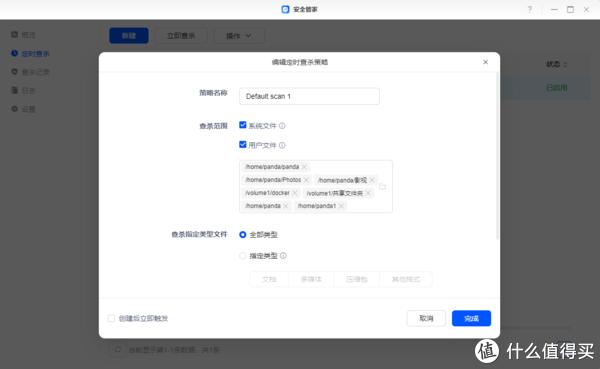The image size is (600, 369).
Task: Select the 全部类型 all types radio
Action: 243,235
